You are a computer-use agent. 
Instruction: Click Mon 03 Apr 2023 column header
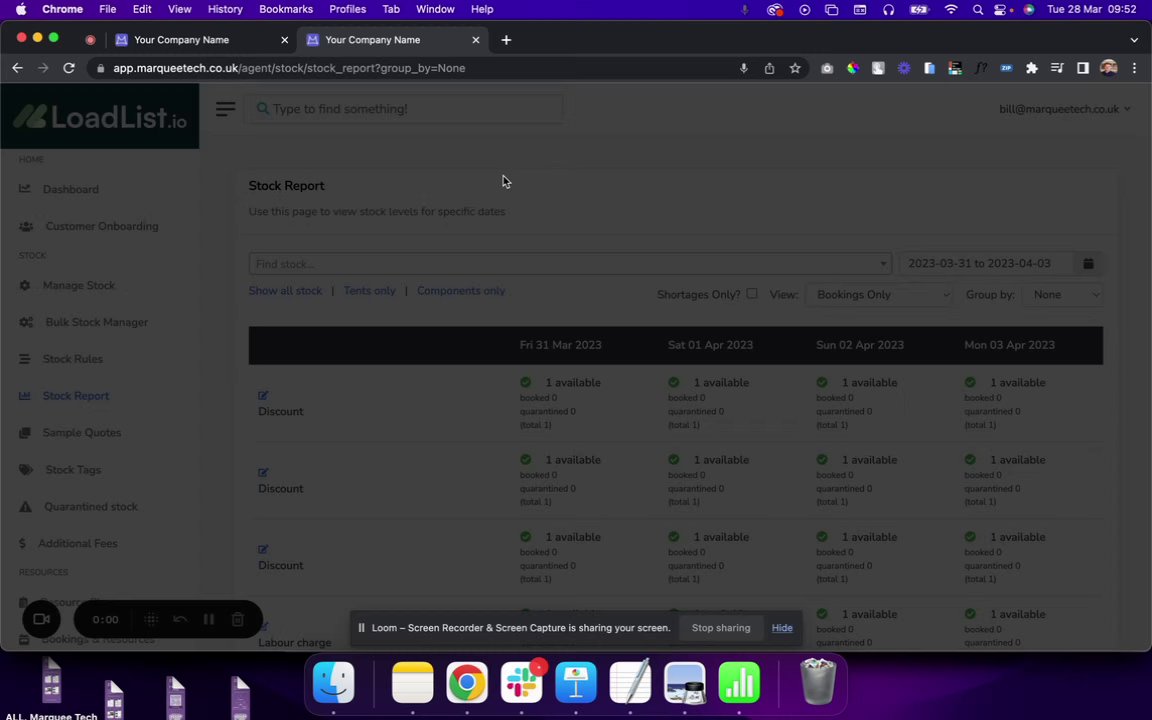[x=1009, y=345]
